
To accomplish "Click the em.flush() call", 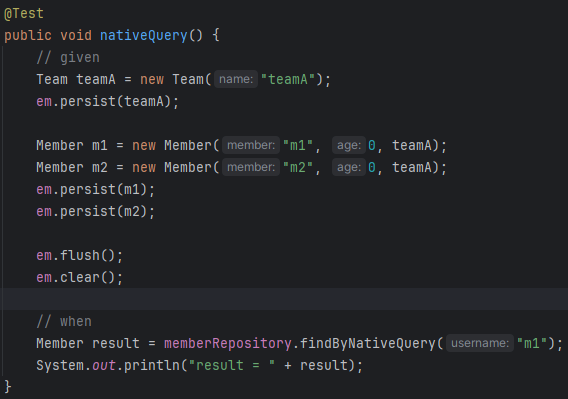I will tap(80, 255).
